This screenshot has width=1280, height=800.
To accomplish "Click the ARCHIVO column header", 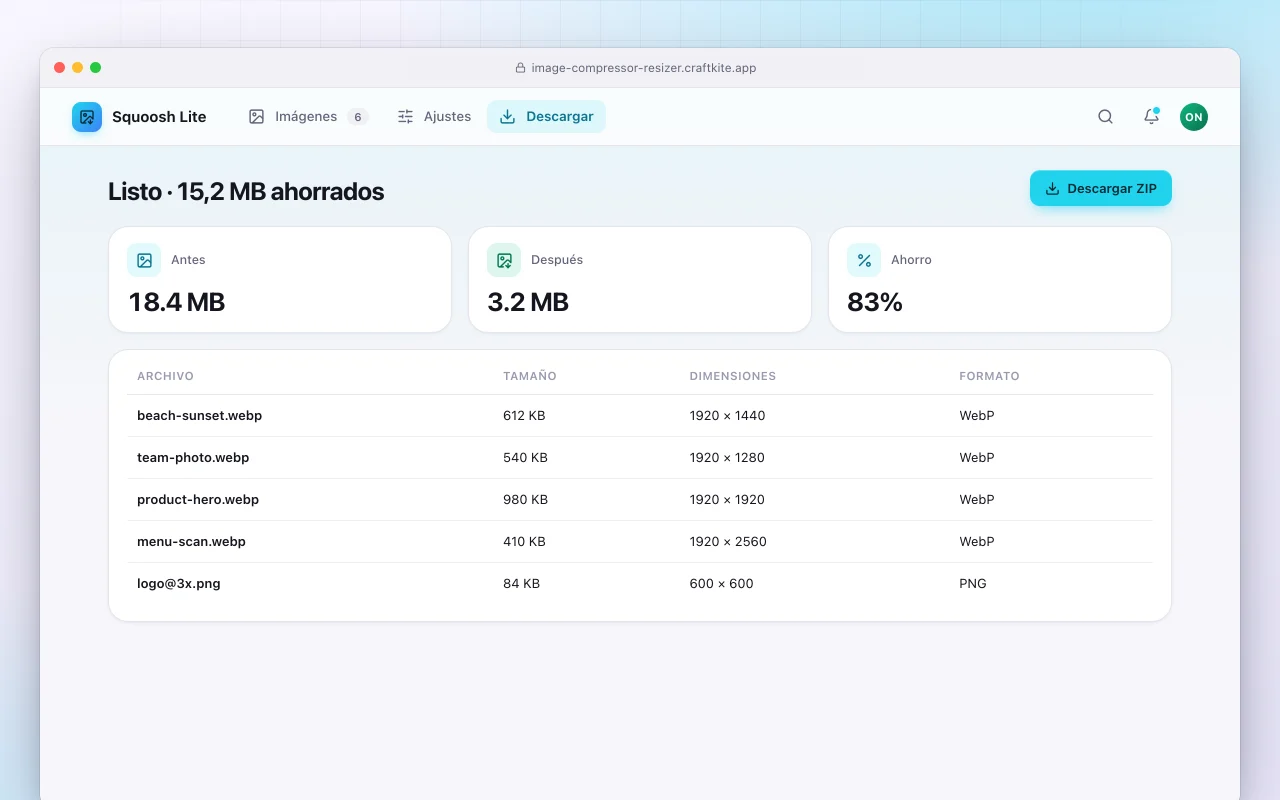I will 165,376.
